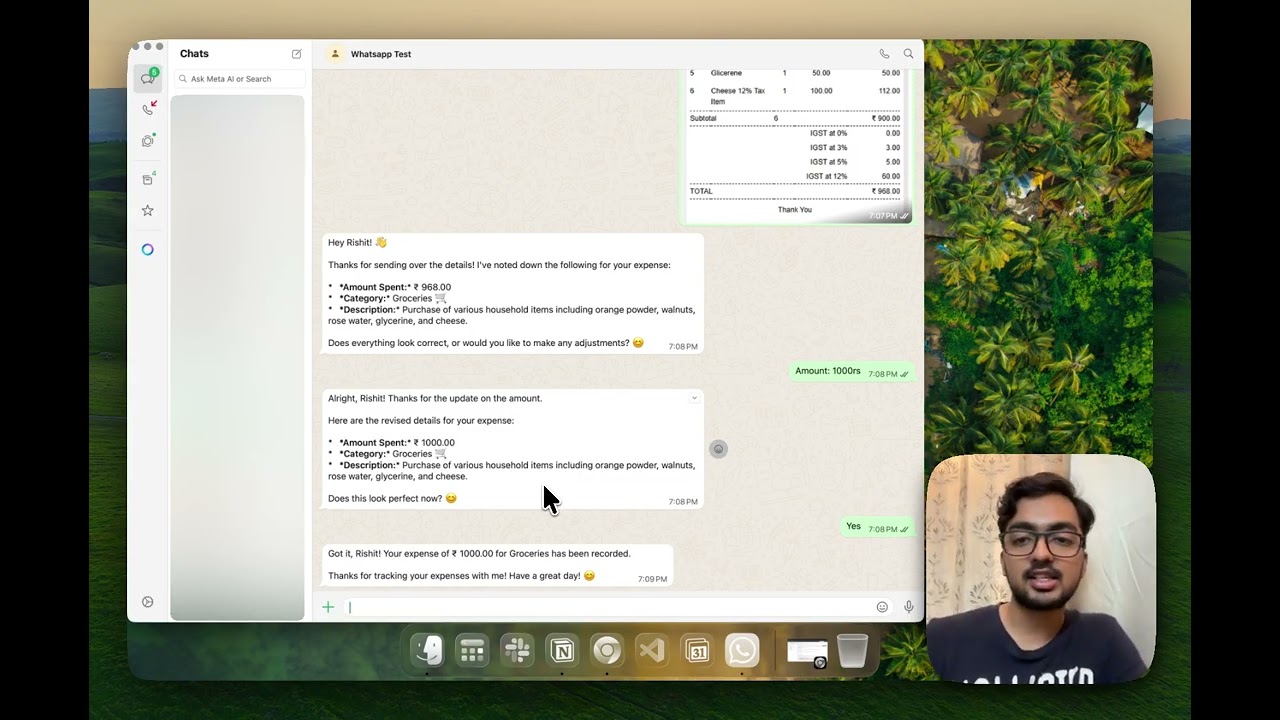
Task: Select the 'Yes' sent message
Action: tap(877, 527)
